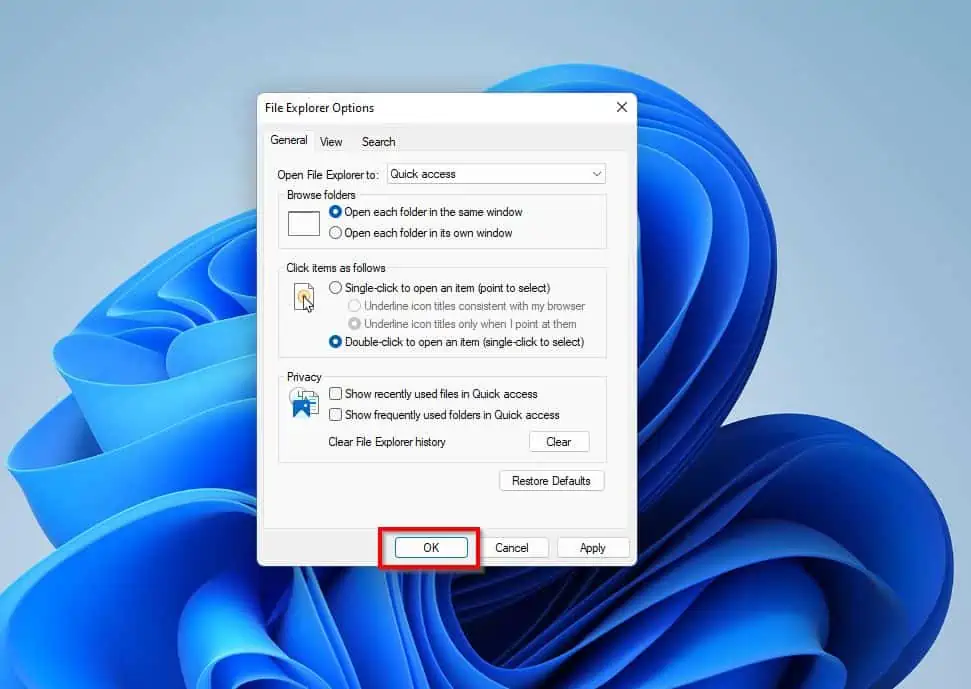Screen dimensions: 971x689
Task: Click the Cancel button
Action: tap(512, 548)
